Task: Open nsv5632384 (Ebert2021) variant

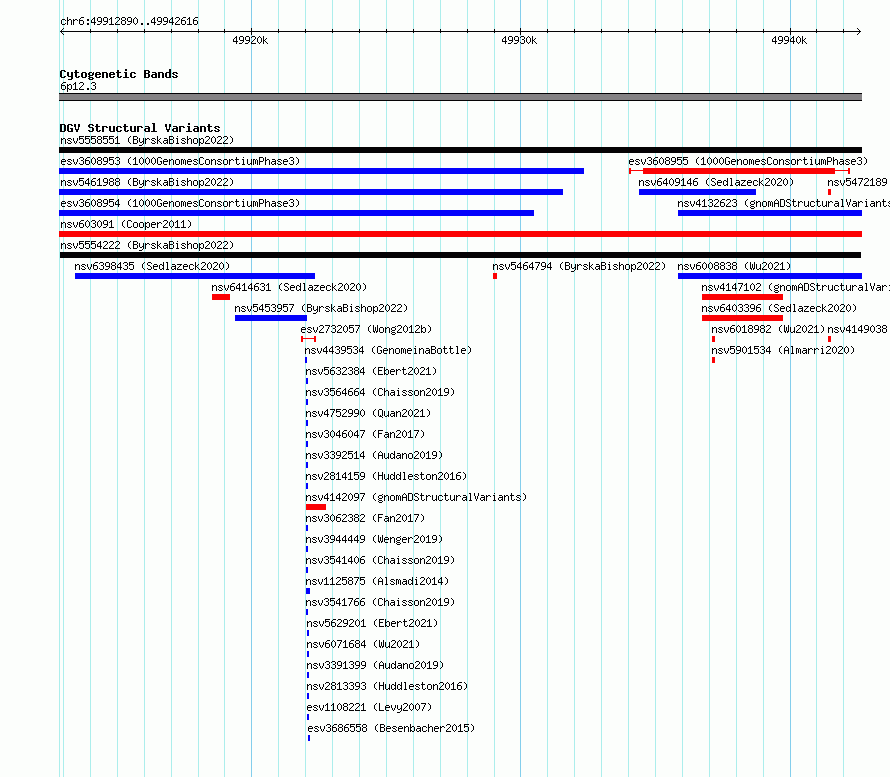Action: pos(371,371)
